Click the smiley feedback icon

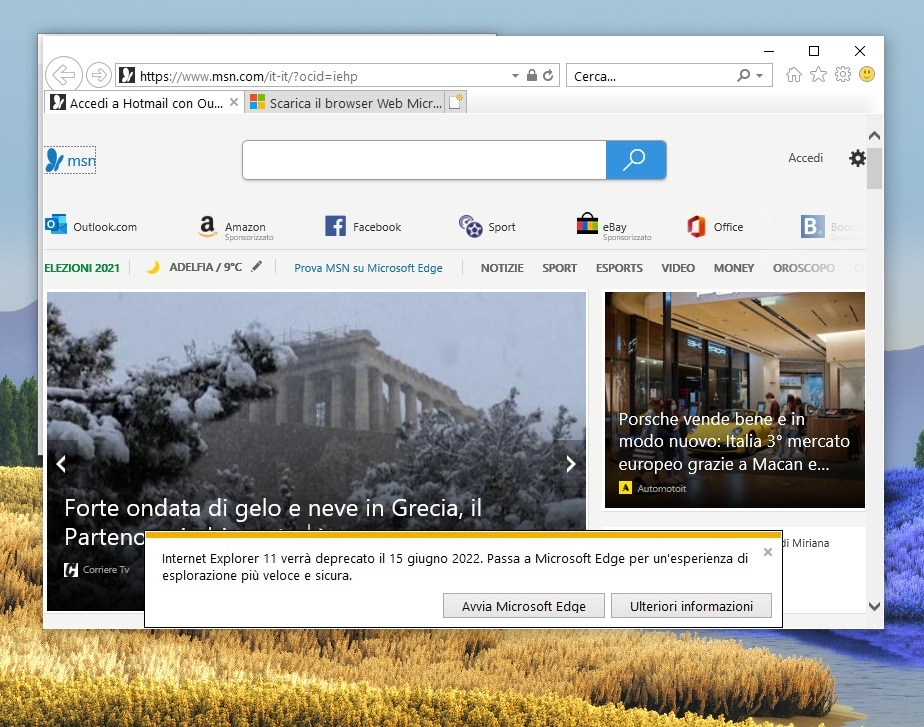pyautogui.click(x=869, y=75)
